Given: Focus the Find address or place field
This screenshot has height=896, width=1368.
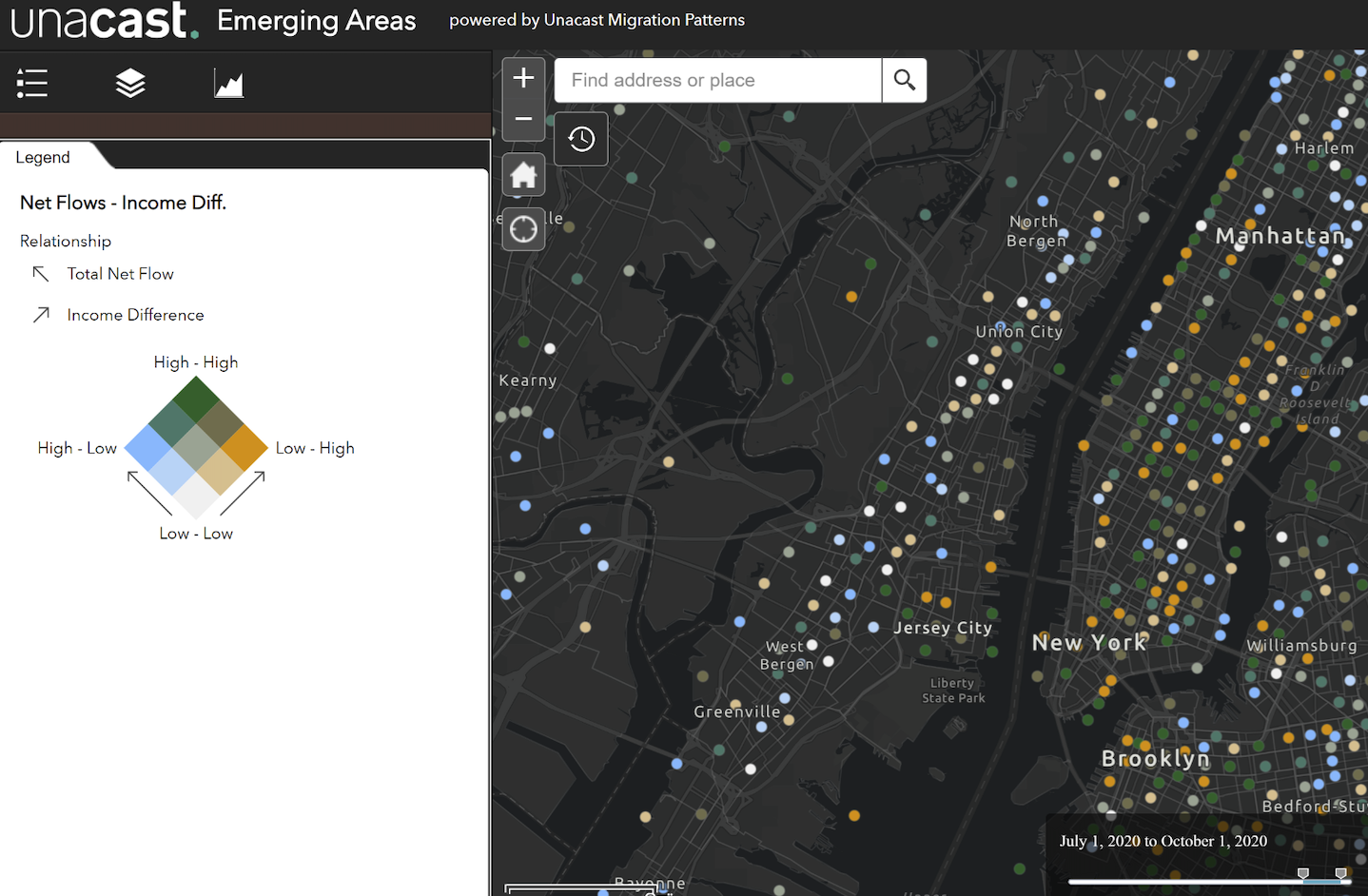Looking at the screenshot, I should [718, 80].
